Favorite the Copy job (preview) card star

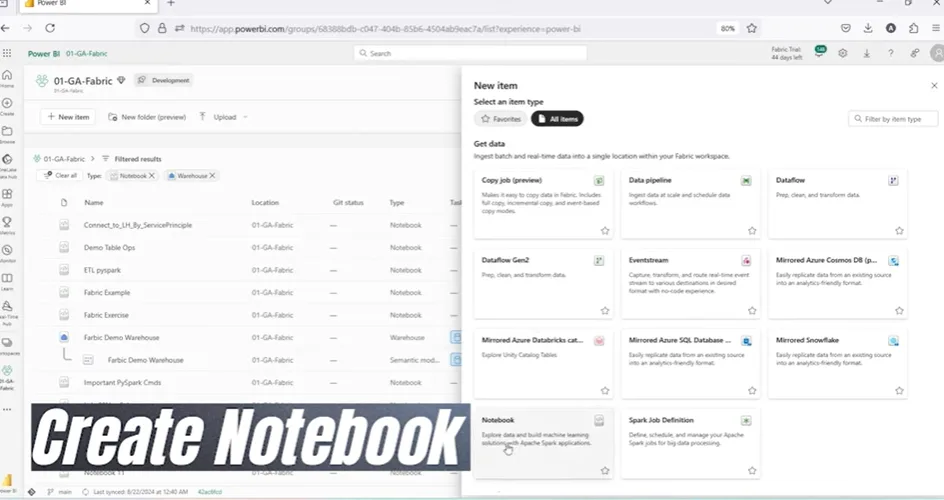(x=605, y=230)
